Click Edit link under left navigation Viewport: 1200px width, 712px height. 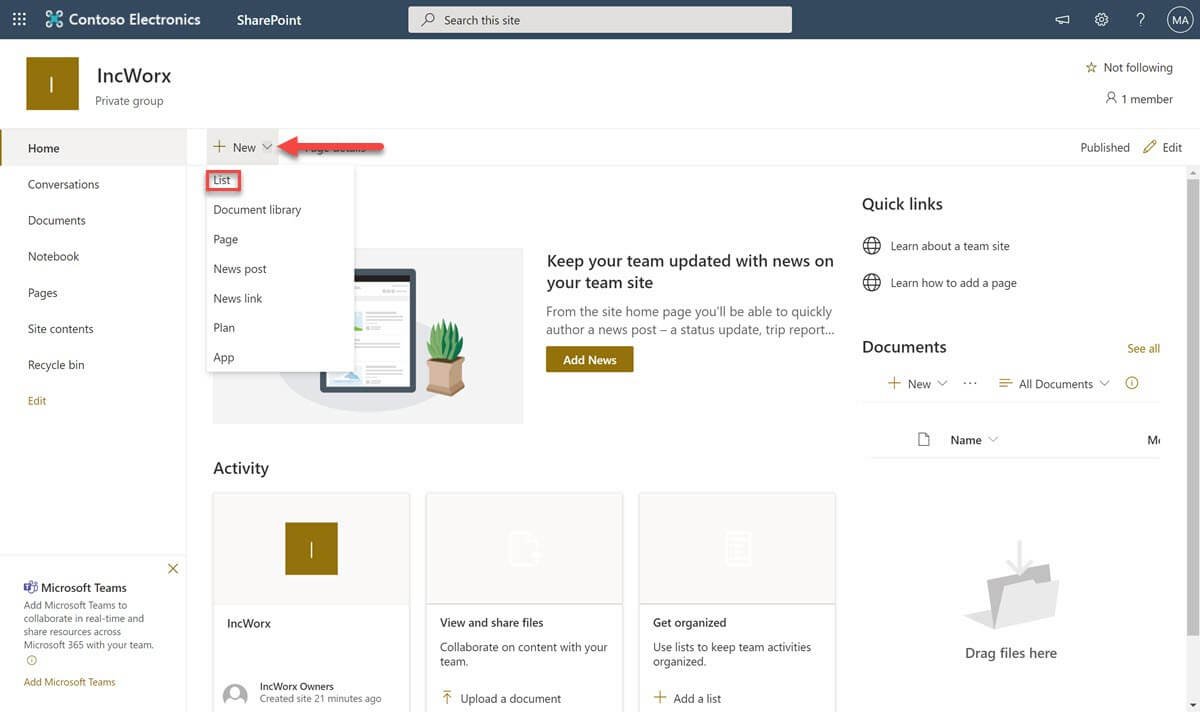click(37, 401)
